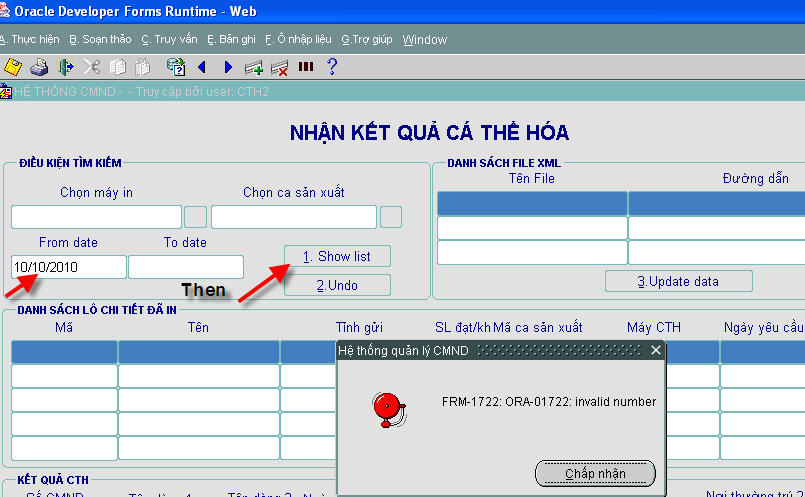The image size is (805, 497).
Task: Click the Help question mark icon
Action: (332, 67)
